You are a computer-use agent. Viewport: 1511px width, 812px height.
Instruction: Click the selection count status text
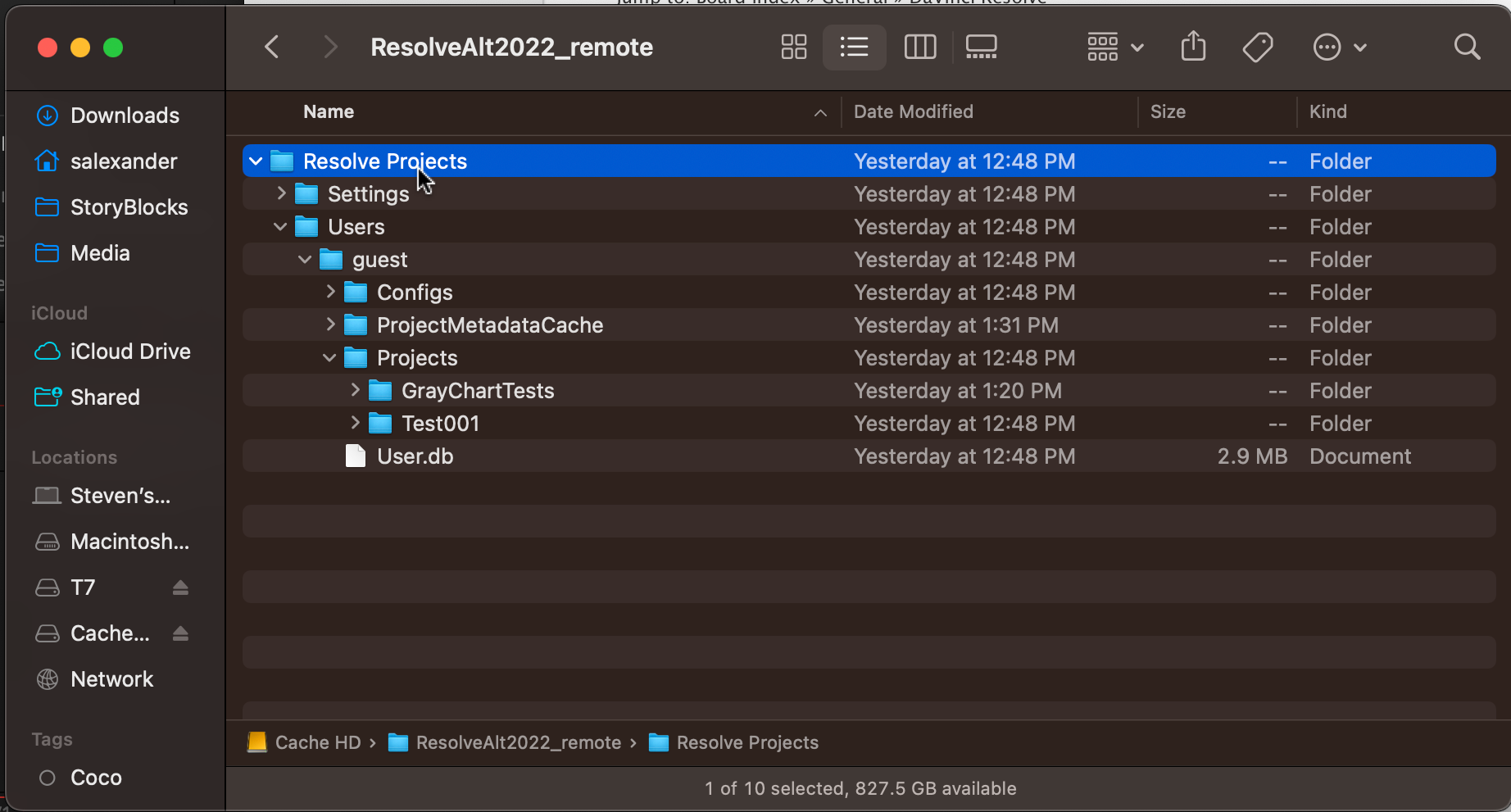point(860,788)
